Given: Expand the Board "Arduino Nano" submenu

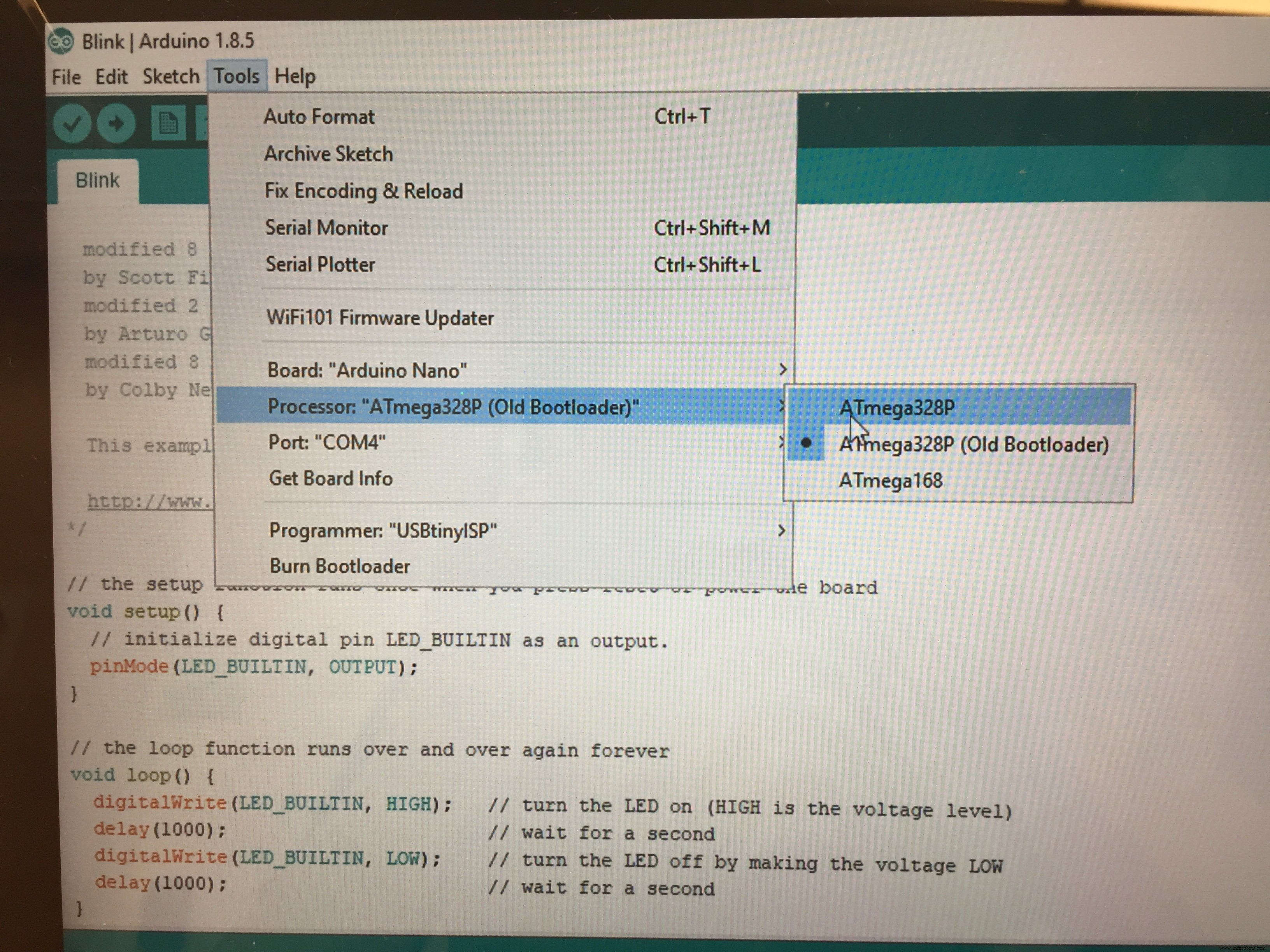Looking at the screenshot, I should pyautogui.click(x=367, y=370).
